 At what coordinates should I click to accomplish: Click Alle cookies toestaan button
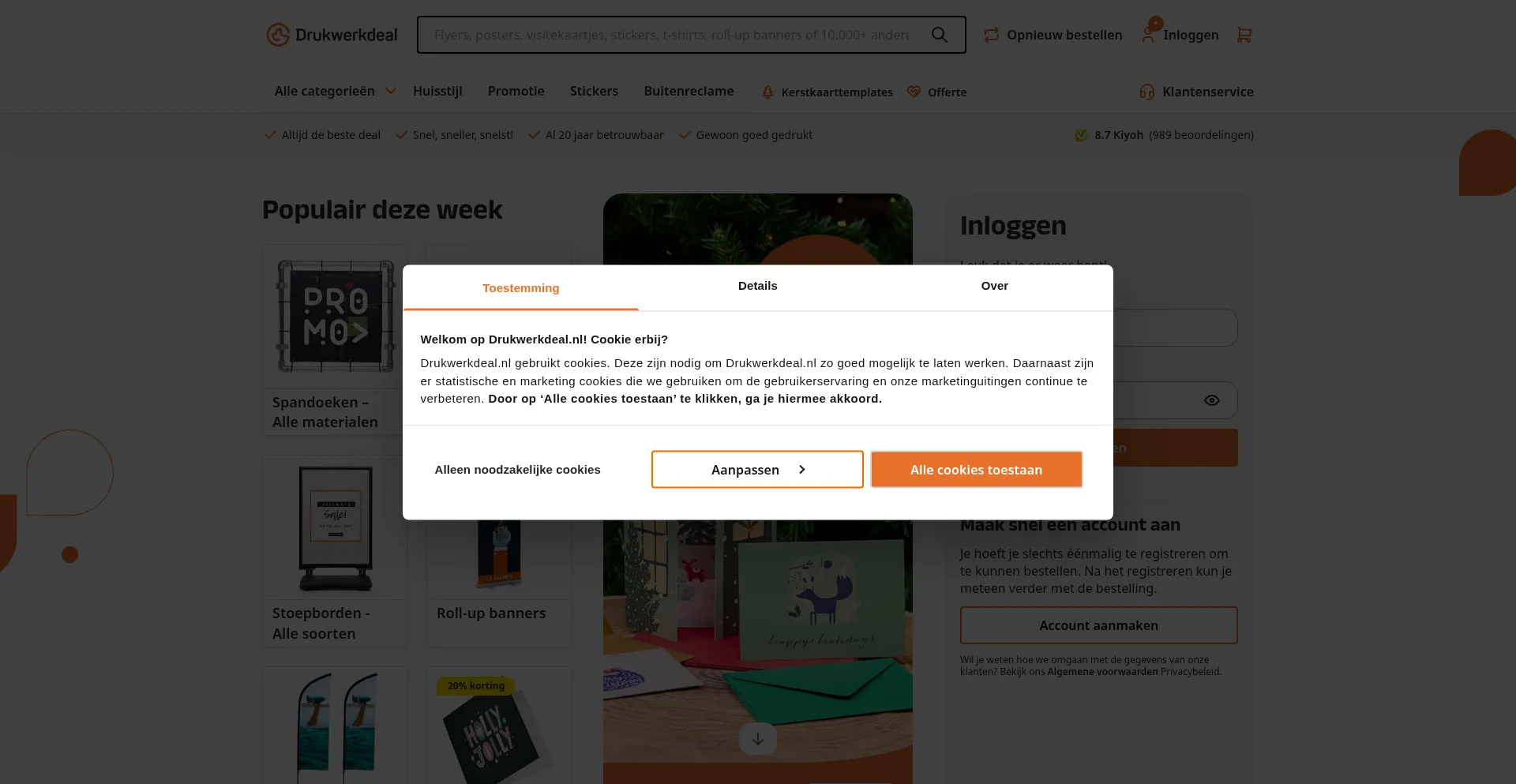point(977,470)
